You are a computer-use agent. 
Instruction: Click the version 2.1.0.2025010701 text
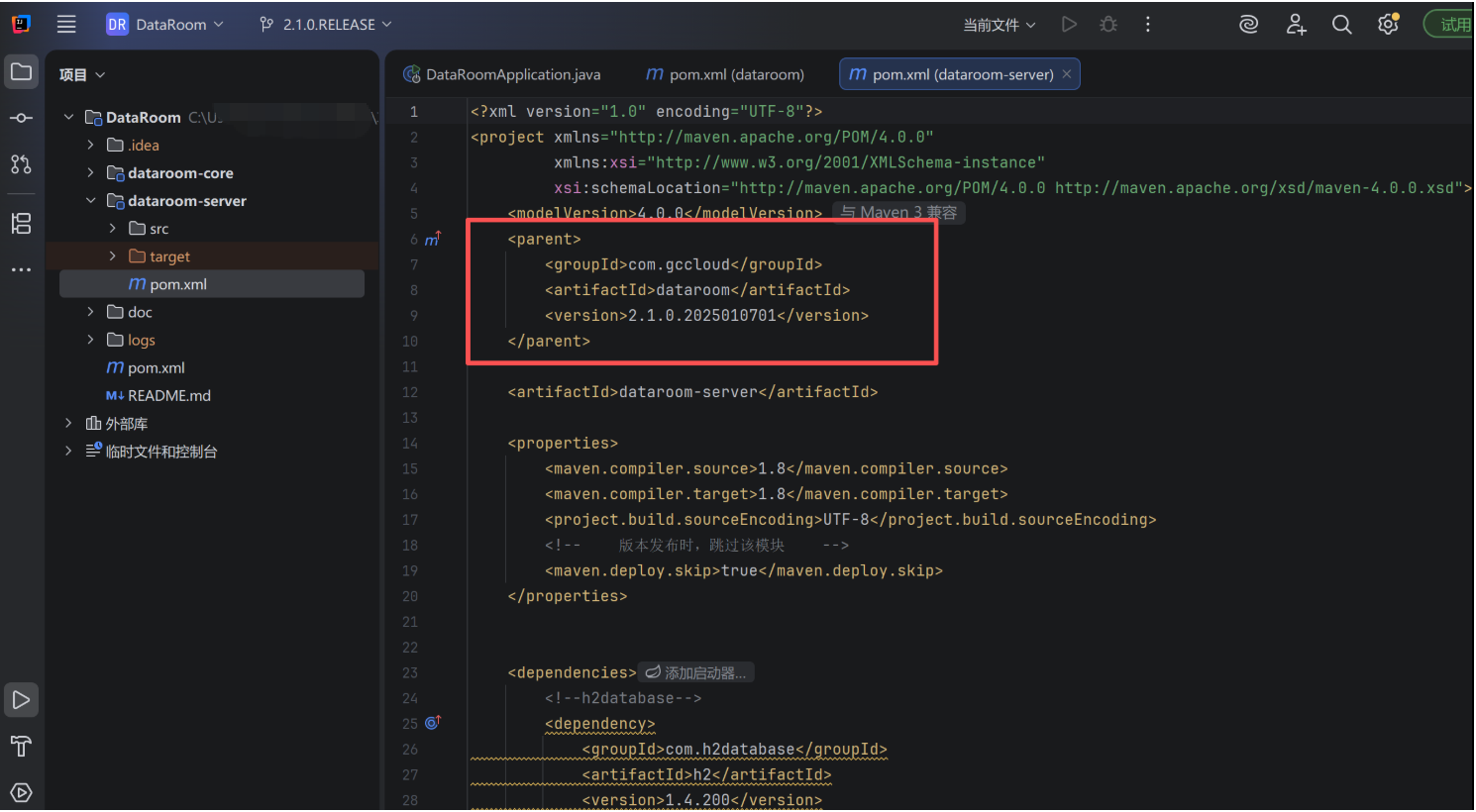pos(702,316)
